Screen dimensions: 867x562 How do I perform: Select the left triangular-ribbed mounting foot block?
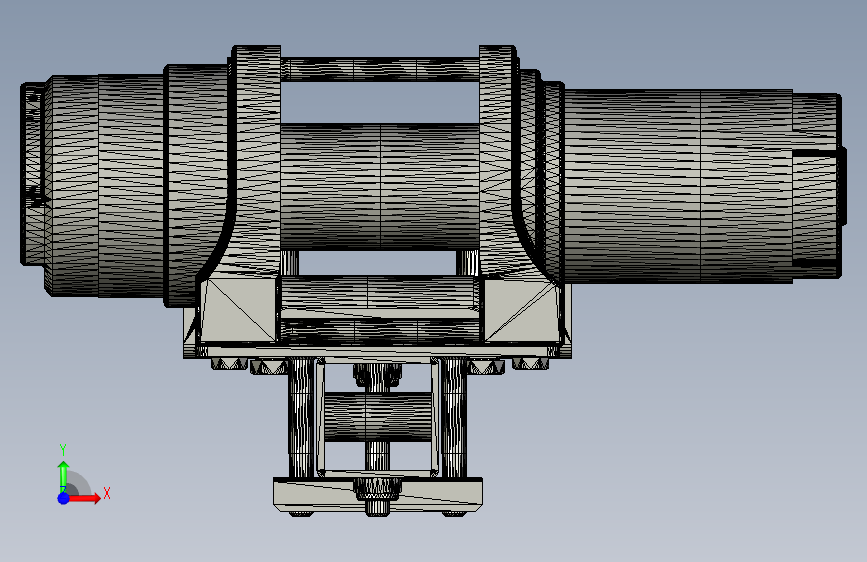coord(237,309)
